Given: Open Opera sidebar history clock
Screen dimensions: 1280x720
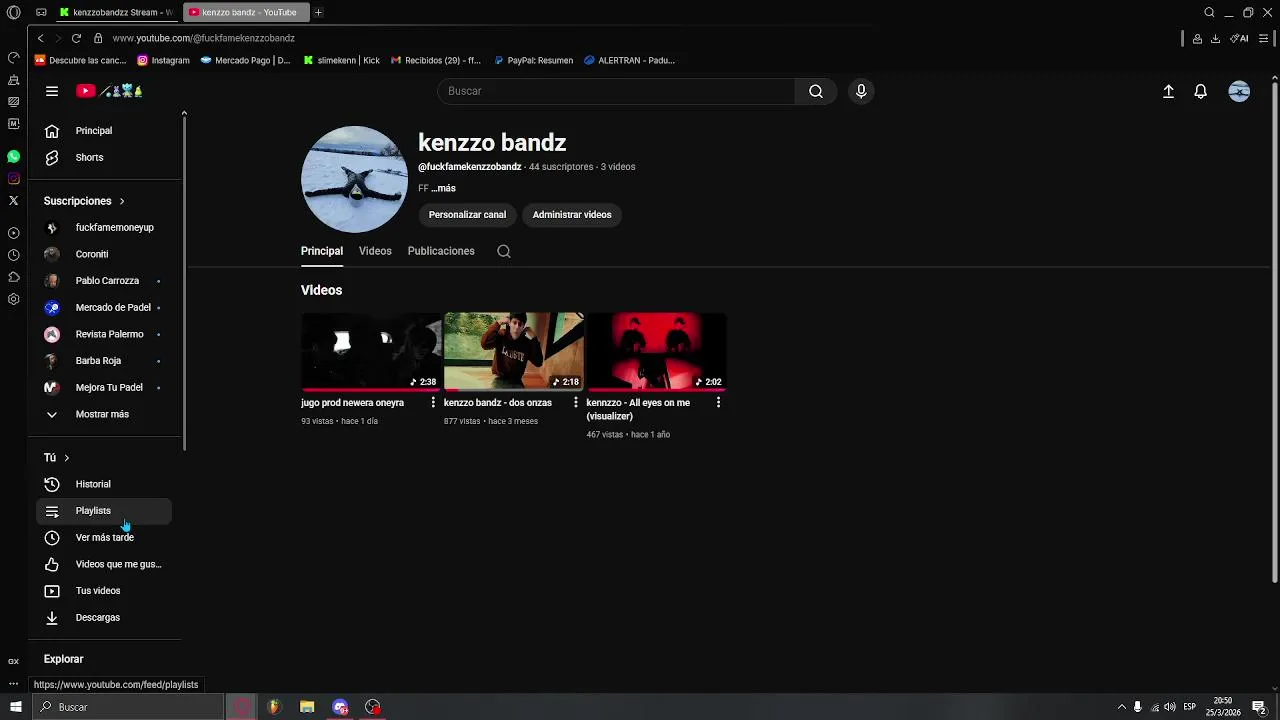Looking at the screenshot, I should pyautogui.click(x=13, y=255).
